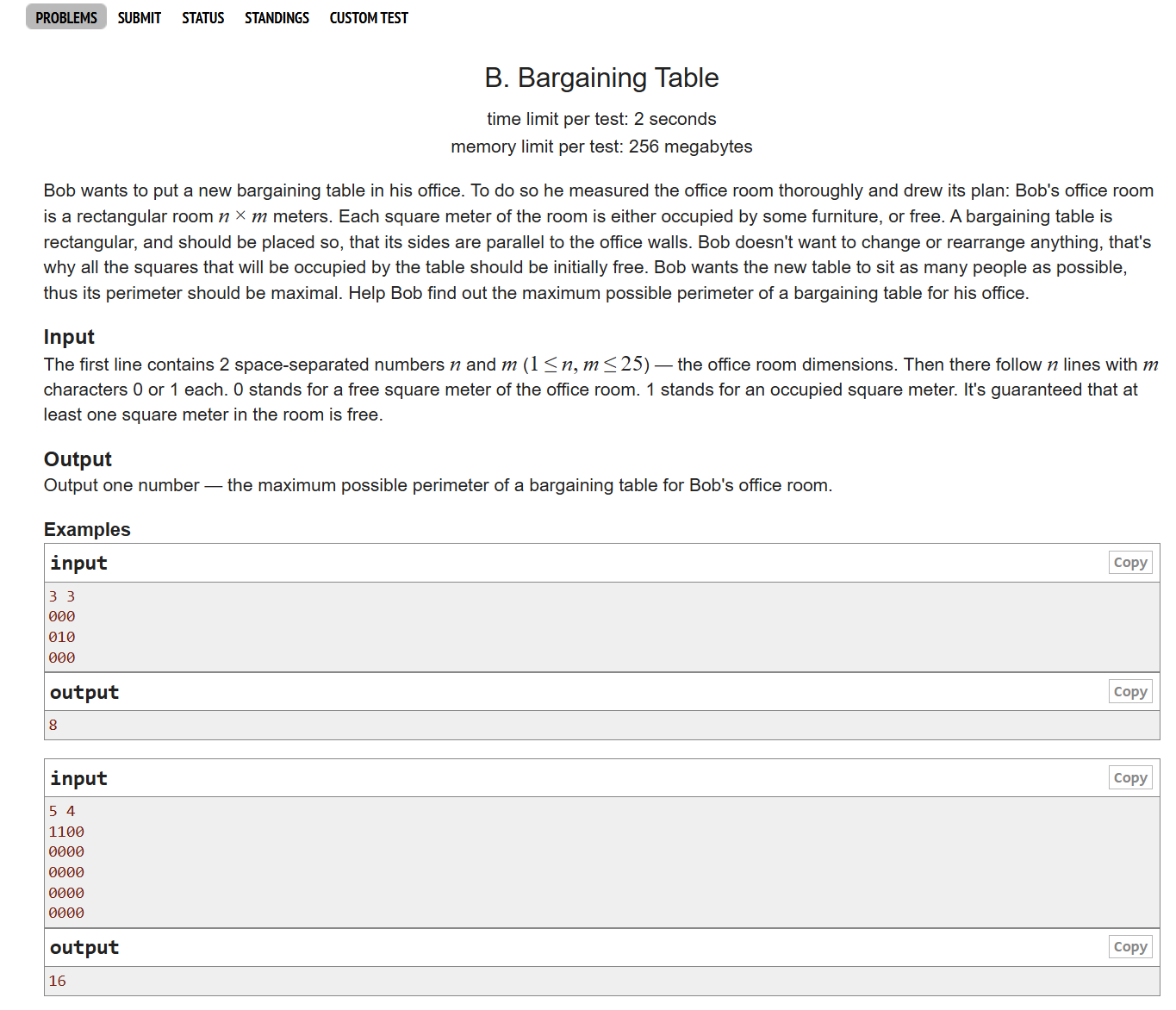Copy the second example output
This screenshot has width=1176, height=1010.
coord(1130,947)
